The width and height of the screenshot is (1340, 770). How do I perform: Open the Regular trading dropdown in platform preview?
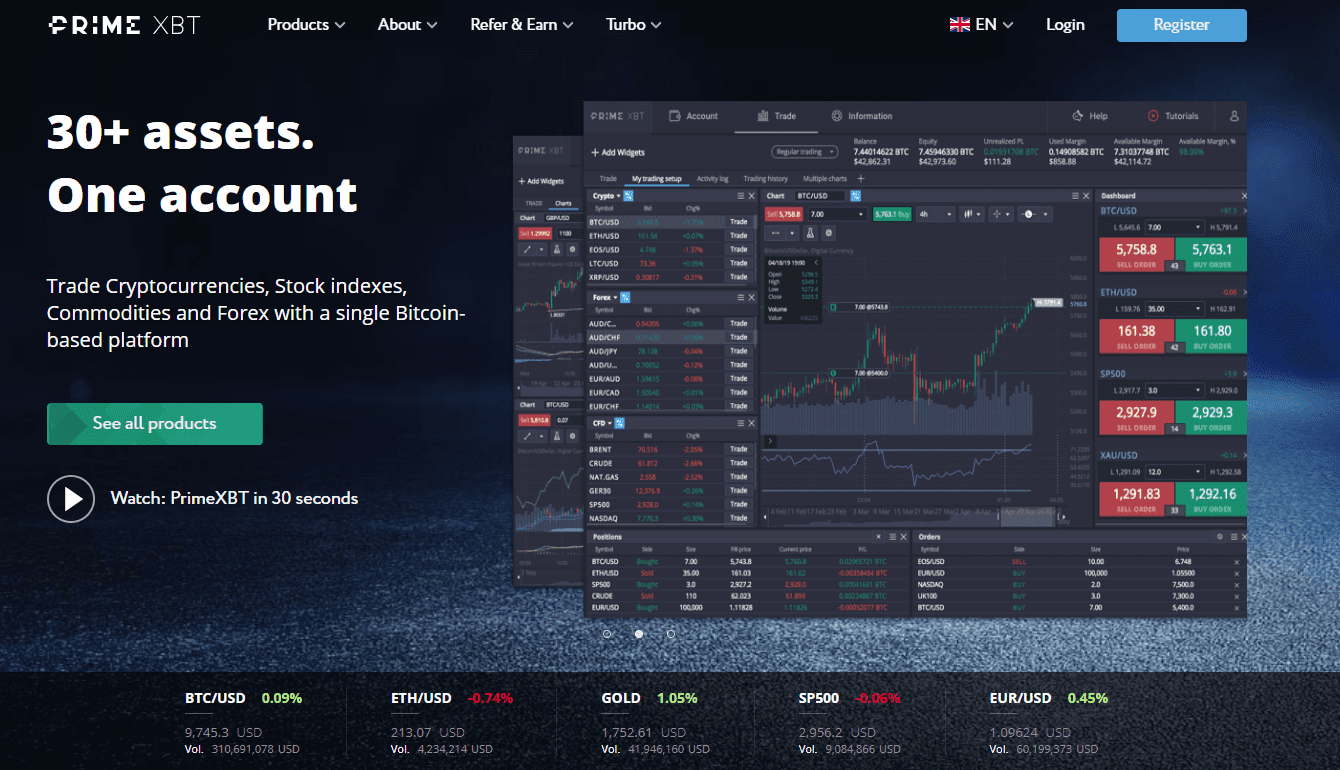click(x=805, y=152)
